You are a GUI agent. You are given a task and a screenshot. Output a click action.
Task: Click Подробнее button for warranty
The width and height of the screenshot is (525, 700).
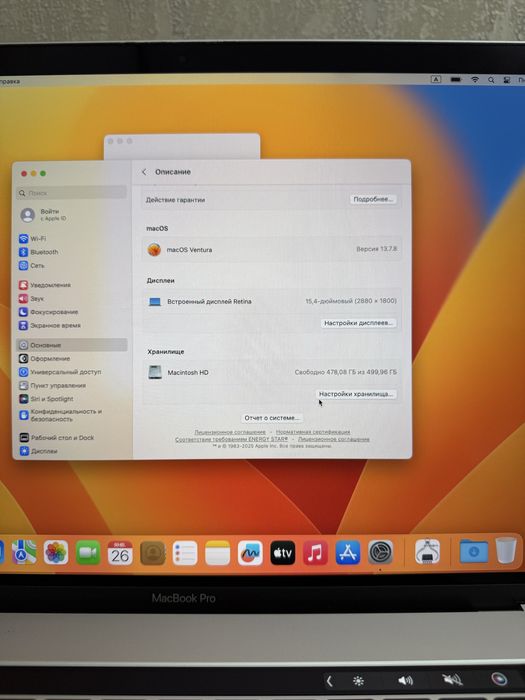pos(373,199)
